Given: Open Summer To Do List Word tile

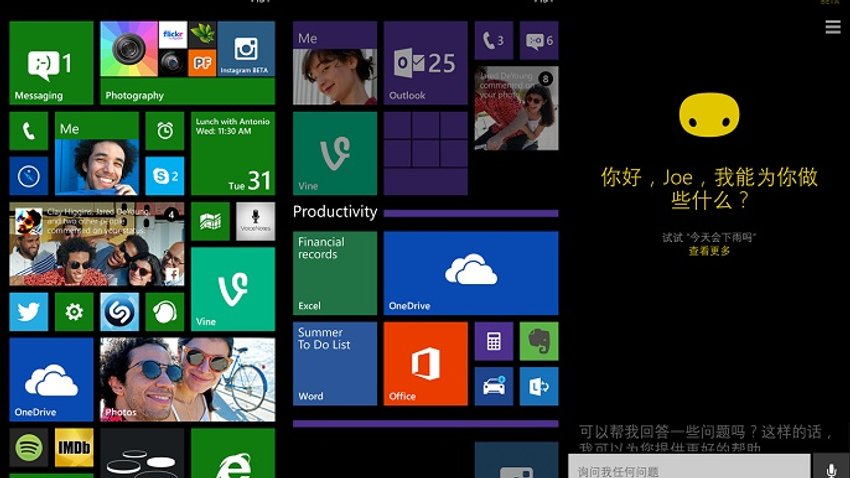Looking at the screenshot, I should coord(335,364).
